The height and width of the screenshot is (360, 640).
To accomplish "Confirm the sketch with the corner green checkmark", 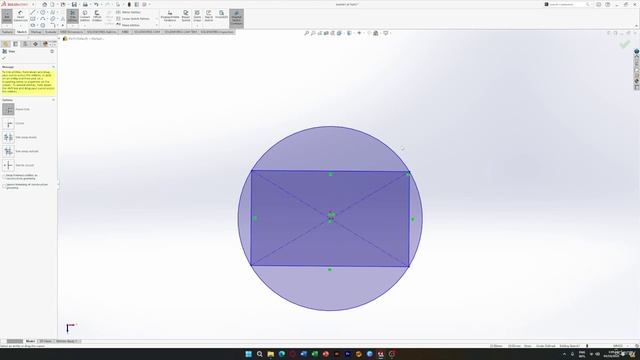I will click(x=624, y=44).
